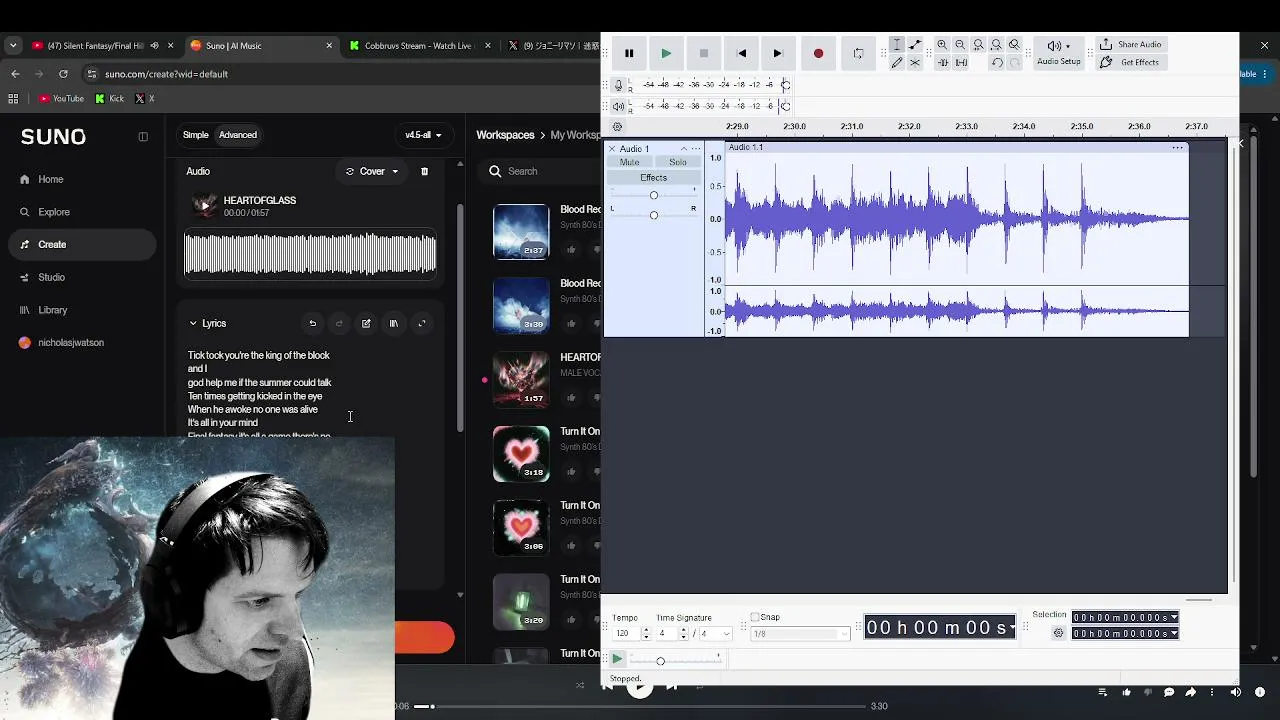Mute the Audio 1 track

tap(629, 162)
